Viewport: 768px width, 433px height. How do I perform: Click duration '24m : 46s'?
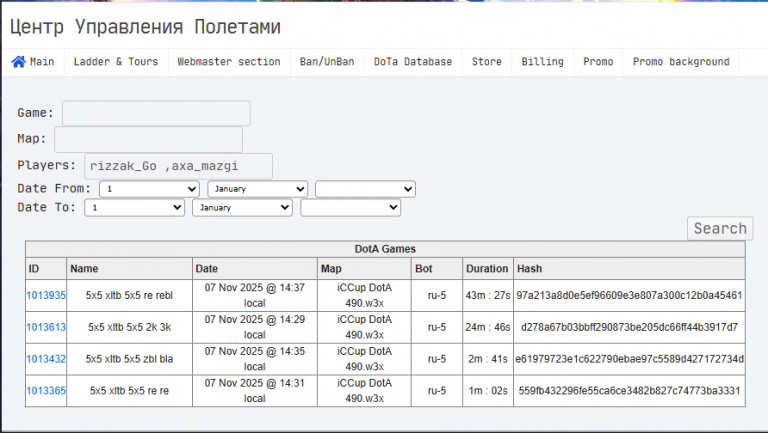pos(488,327)
